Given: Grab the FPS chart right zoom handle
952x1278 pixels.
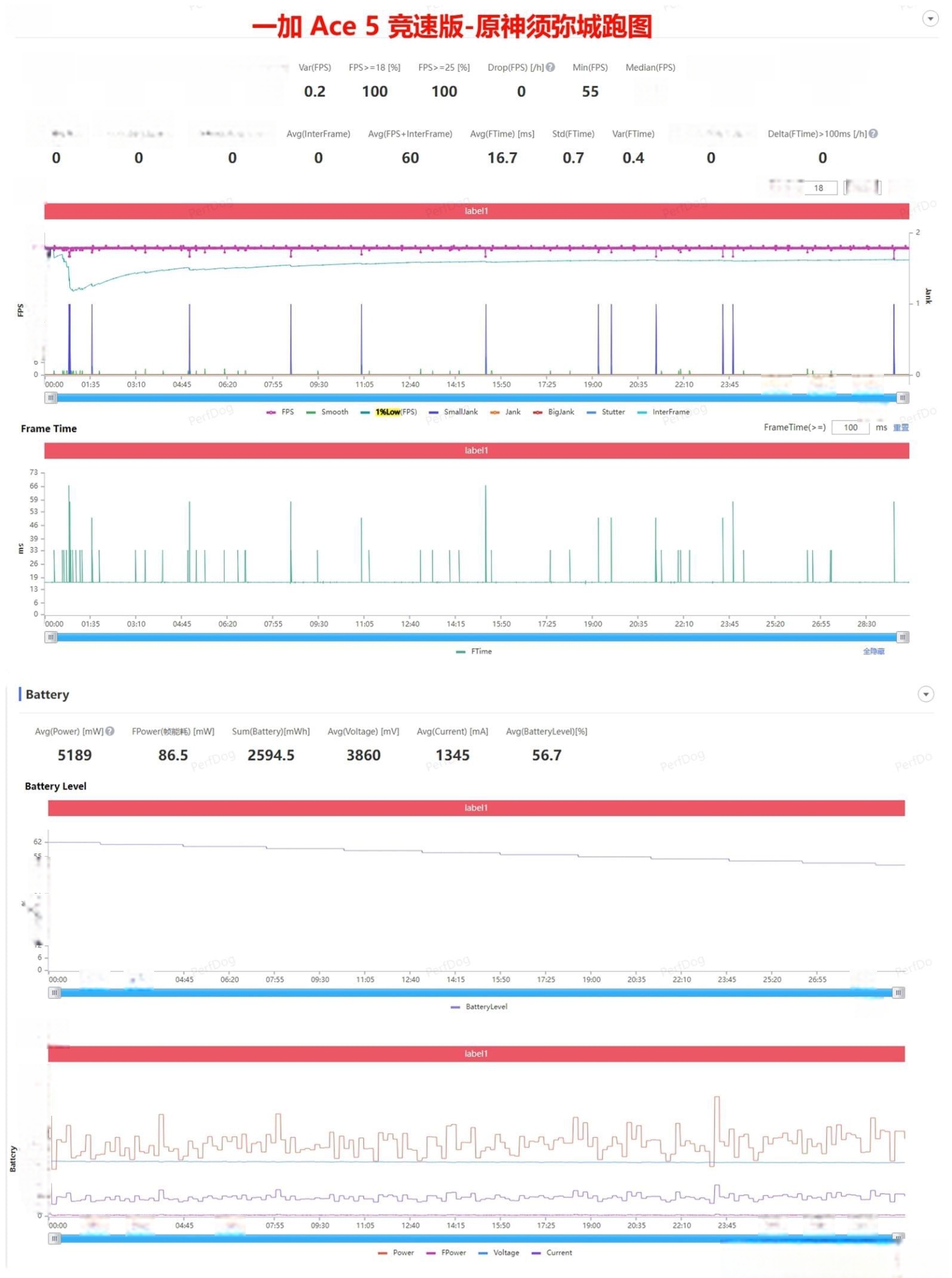Looking at the screenshot, I should pos(902,398).
